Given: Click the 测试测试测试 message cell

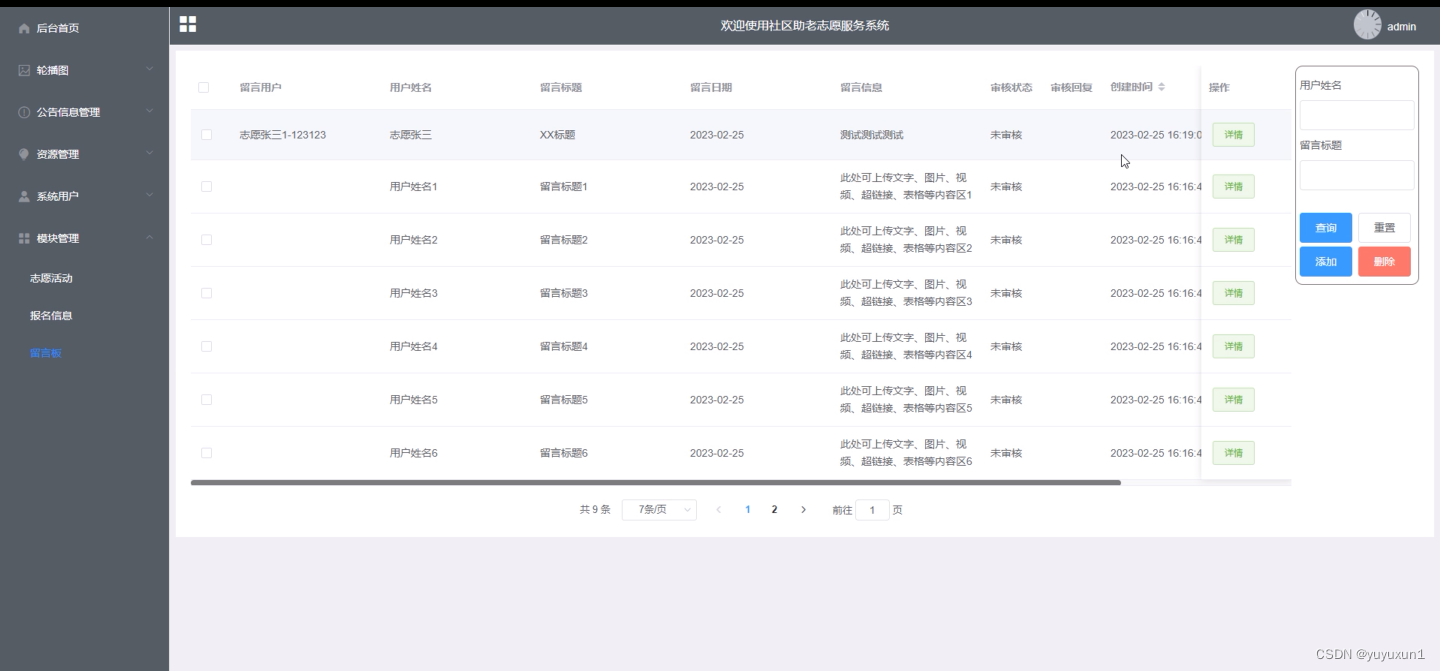Looking at the screenshot, I should (x=871, y=135).
